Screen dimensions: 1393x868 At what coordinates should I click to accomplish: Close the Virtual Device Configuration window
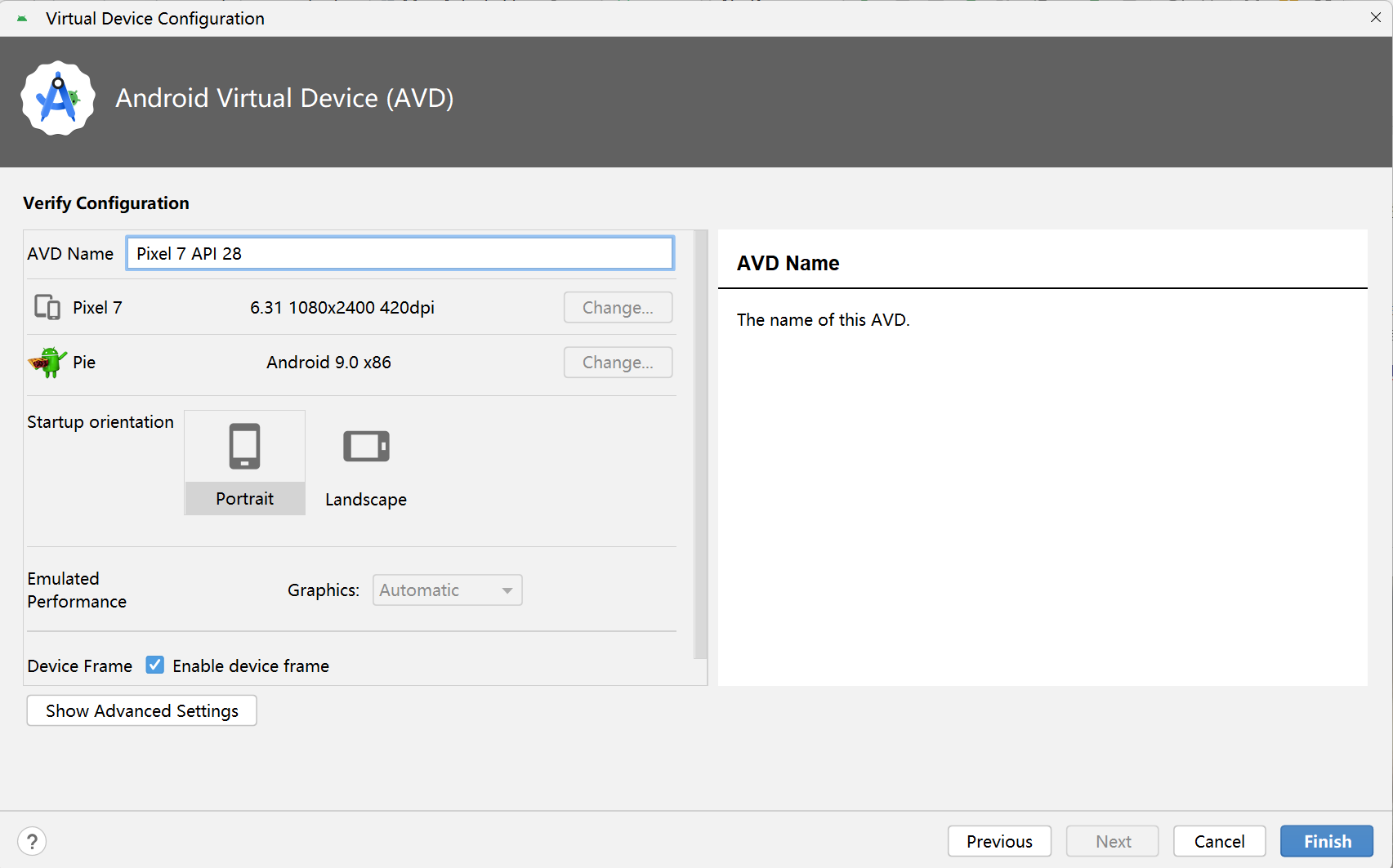tap(1375, 18)
